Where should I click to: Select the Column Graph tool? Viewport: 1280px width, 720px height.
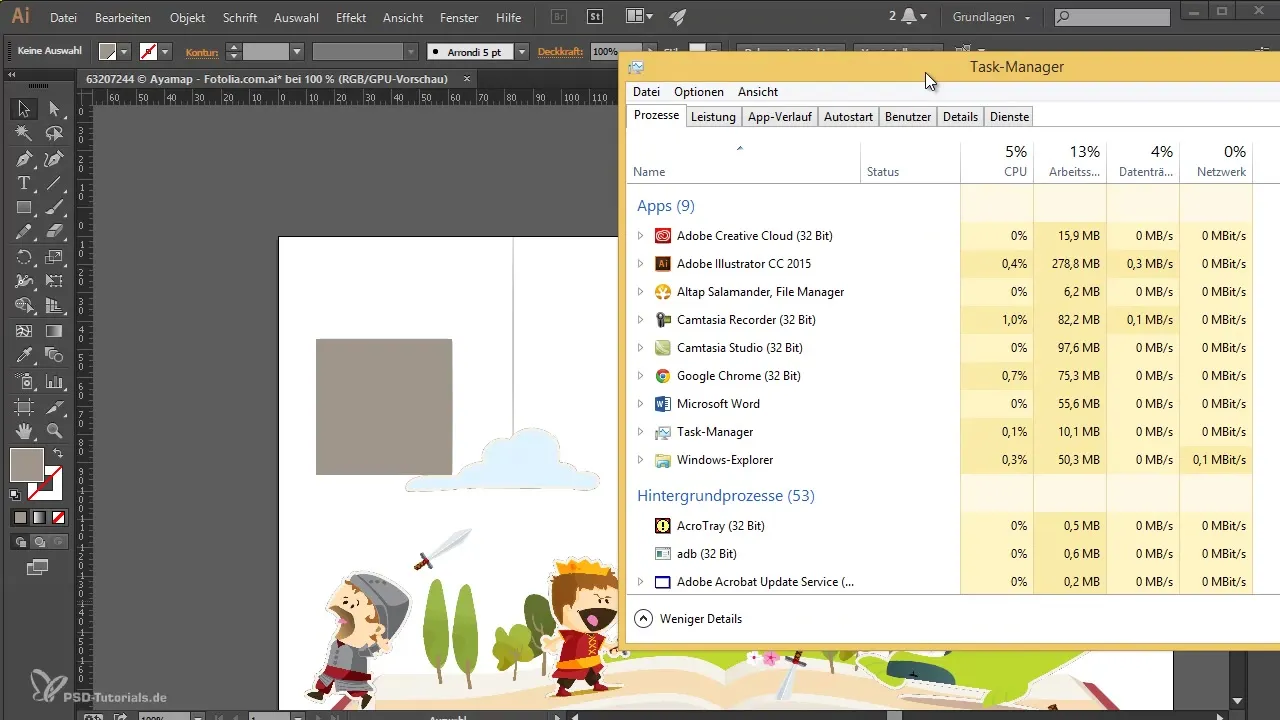coord(54,381)
